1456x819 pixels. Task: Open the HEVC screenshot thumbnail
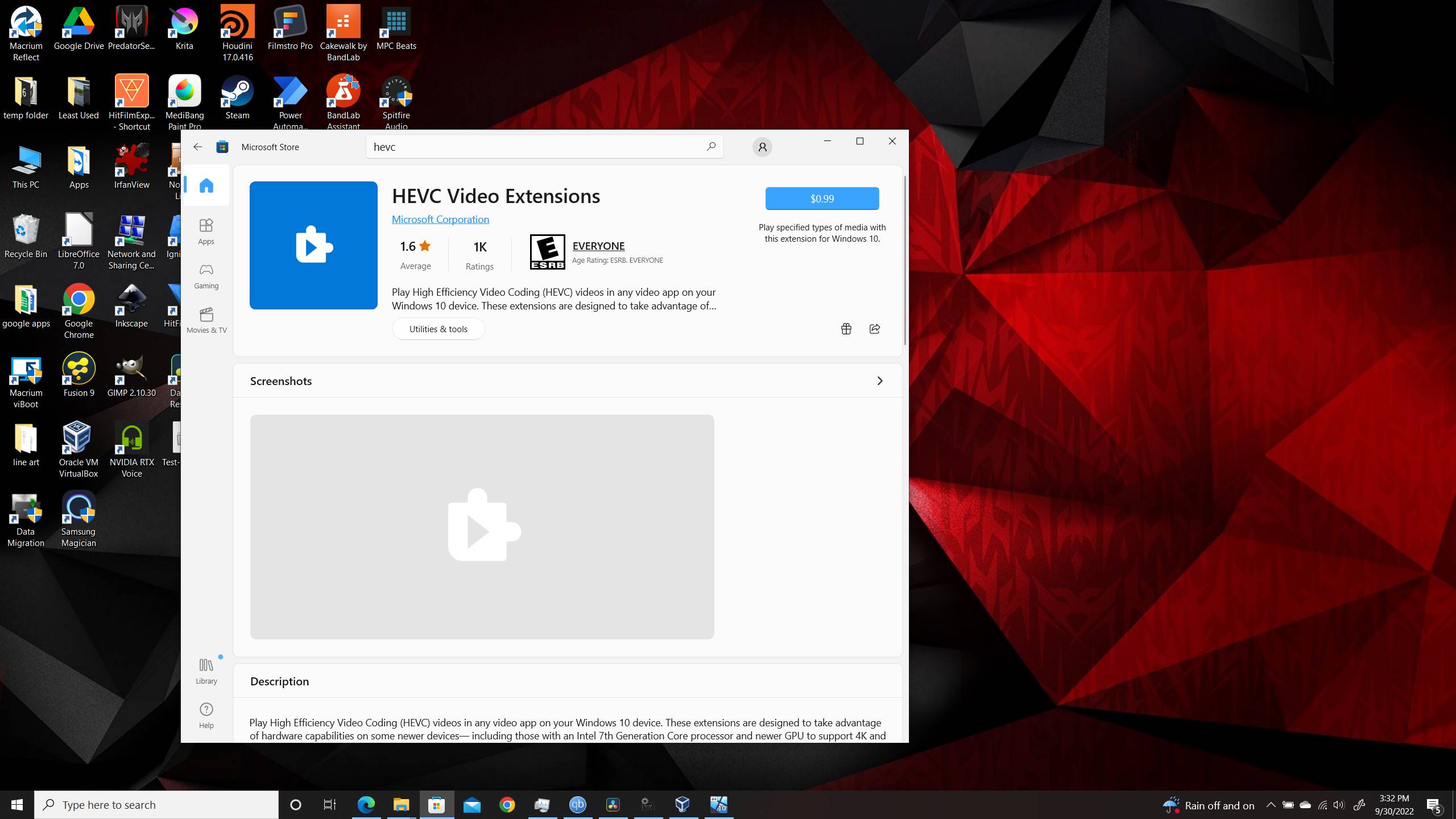click(482, 527)
